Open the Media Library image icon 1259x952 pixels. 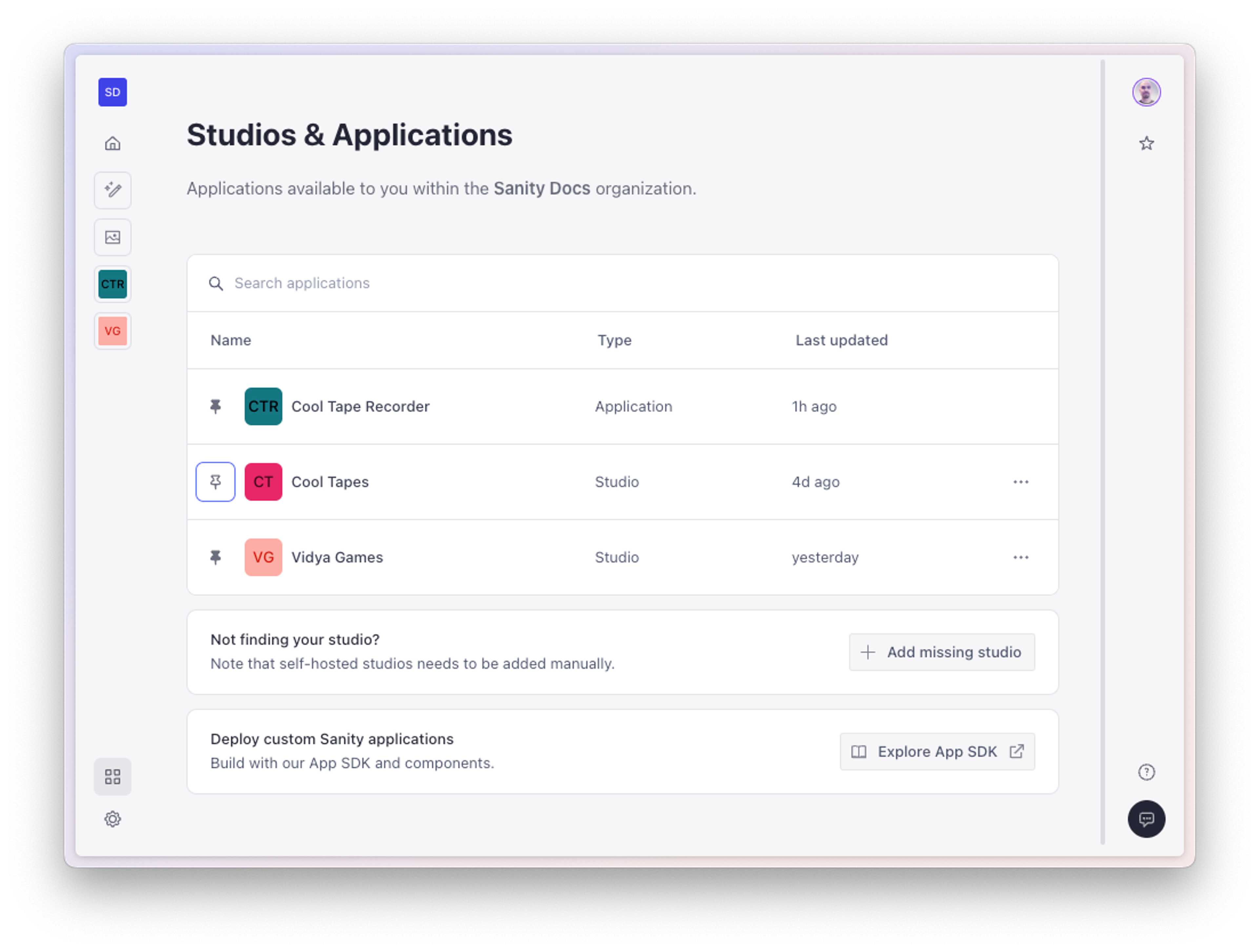coord(112,237)
